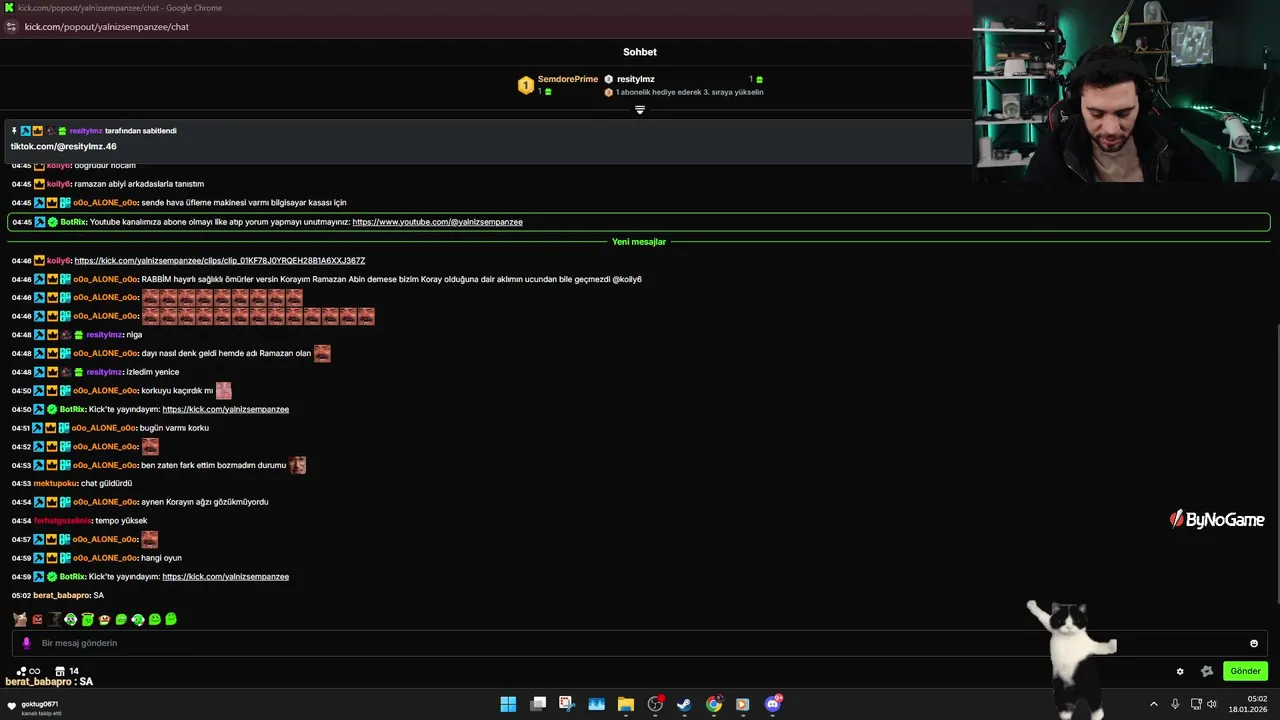Click resitylmz username on 'niga' message
Image resolution: width=1280 pixels, height=720 pixels.
click(x=104, y=335)
